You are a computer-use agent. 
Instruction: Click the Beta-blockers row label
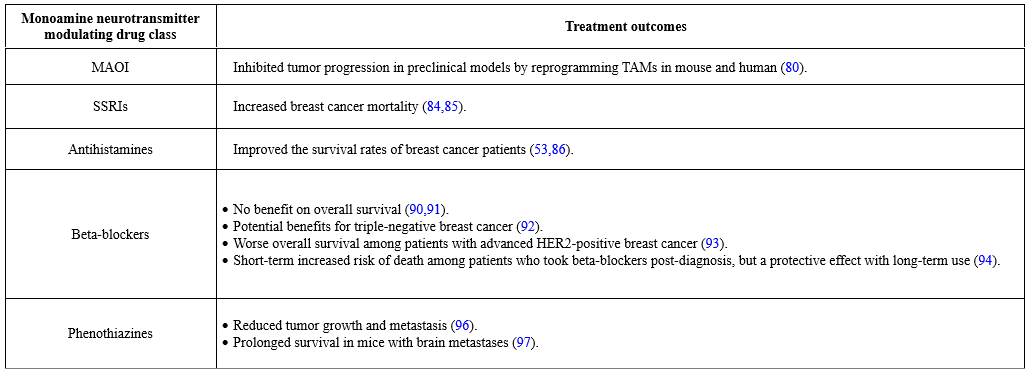click(x=110, y=235)
